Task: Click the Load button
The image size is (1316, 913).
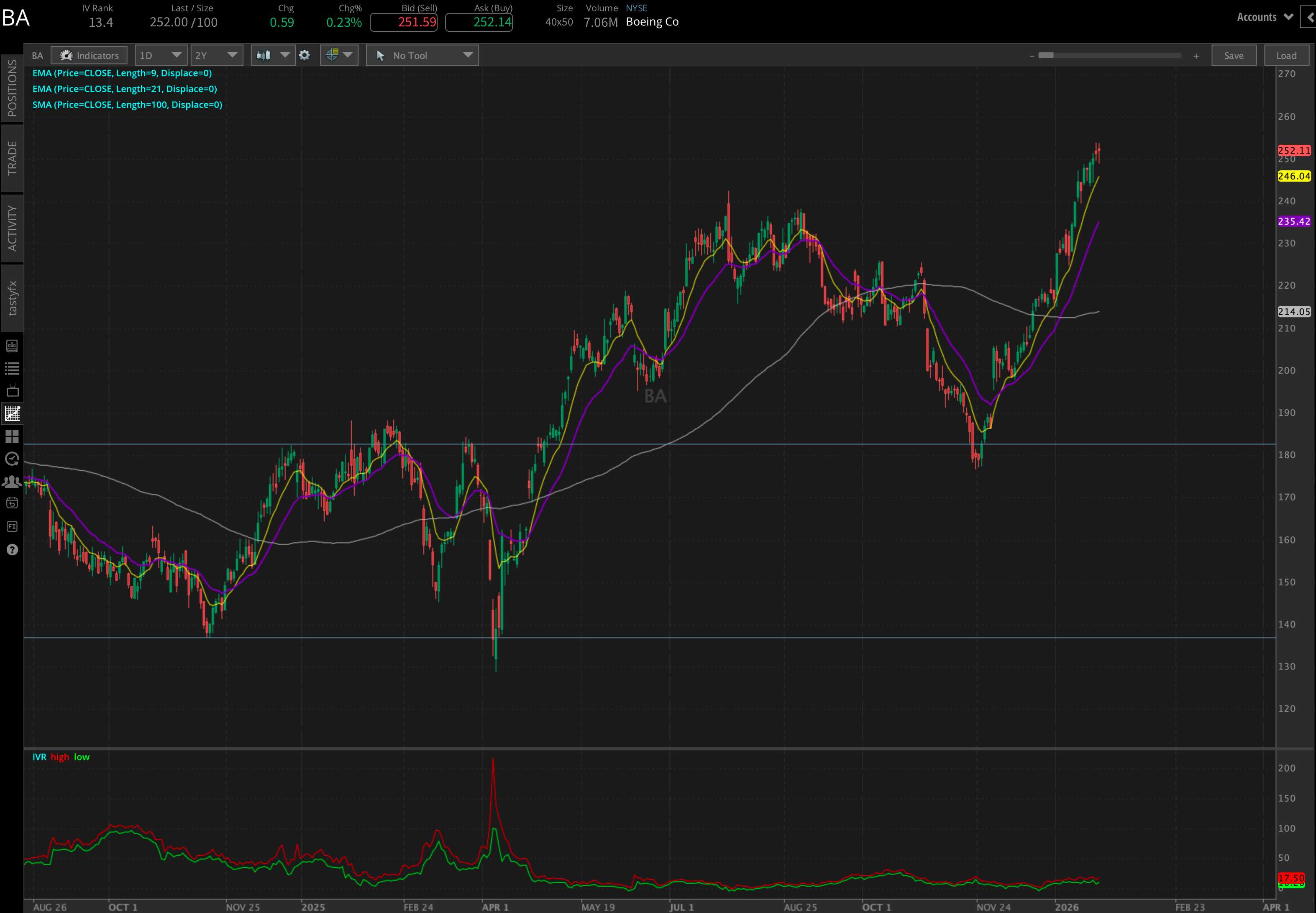Action: coord(1286,55)
